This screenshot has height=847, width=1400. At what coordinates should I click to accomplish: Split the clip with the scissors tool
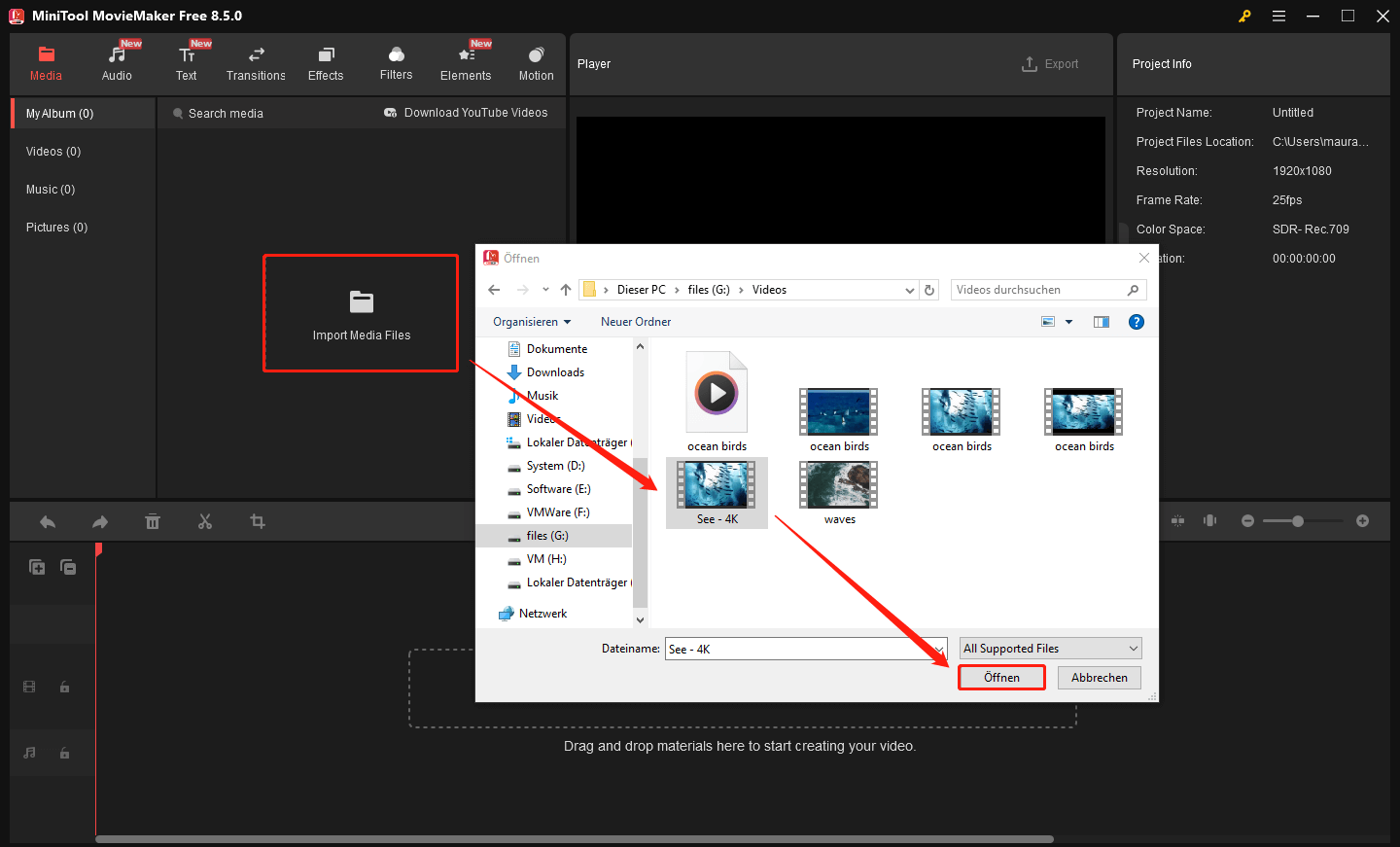tap(205, 521)
